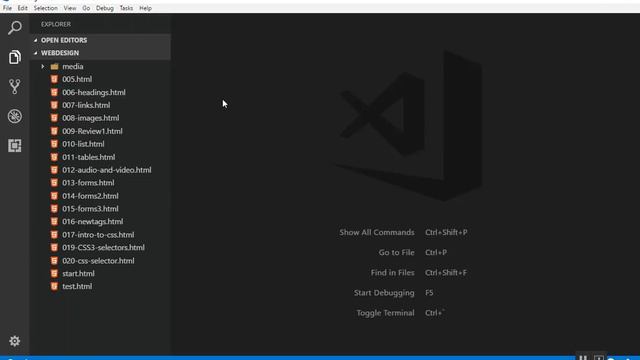640x360 pixels.
Task: Expand the media folder arrow
Action: (x=42, y=66)
